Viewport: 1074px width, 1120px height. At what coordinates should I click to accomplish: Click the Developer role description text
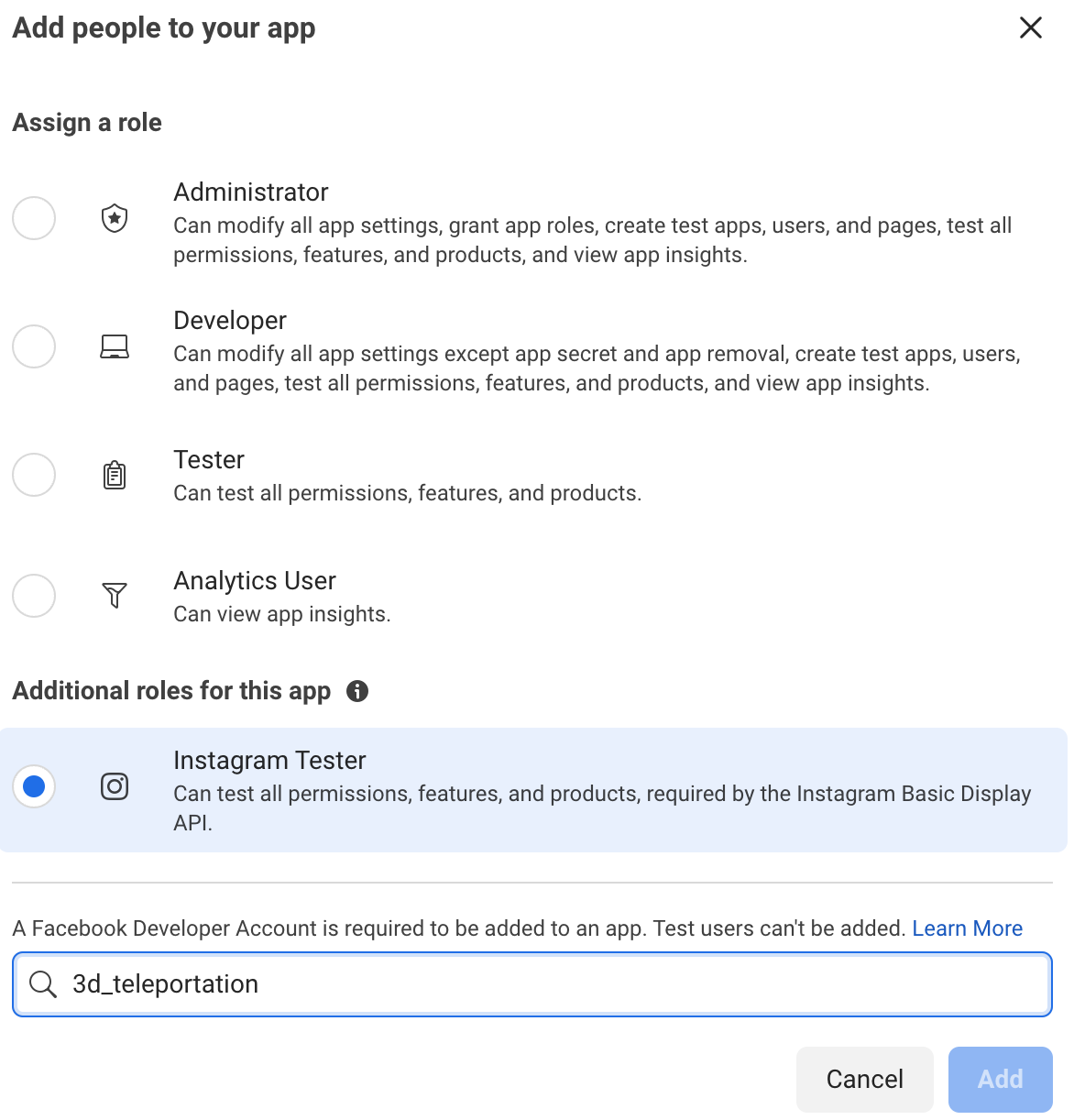click(x=597, y=368)
